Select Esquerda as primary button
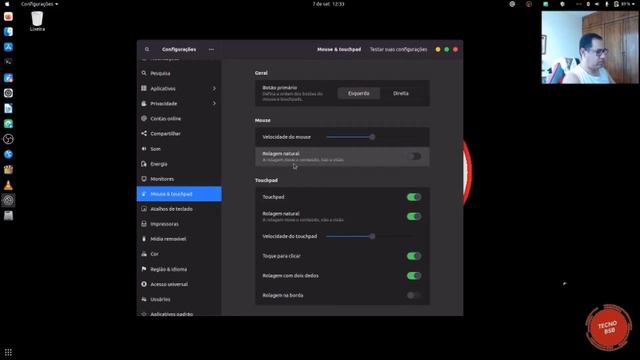This screenshot has height=360, width=640. pos(359,93)
